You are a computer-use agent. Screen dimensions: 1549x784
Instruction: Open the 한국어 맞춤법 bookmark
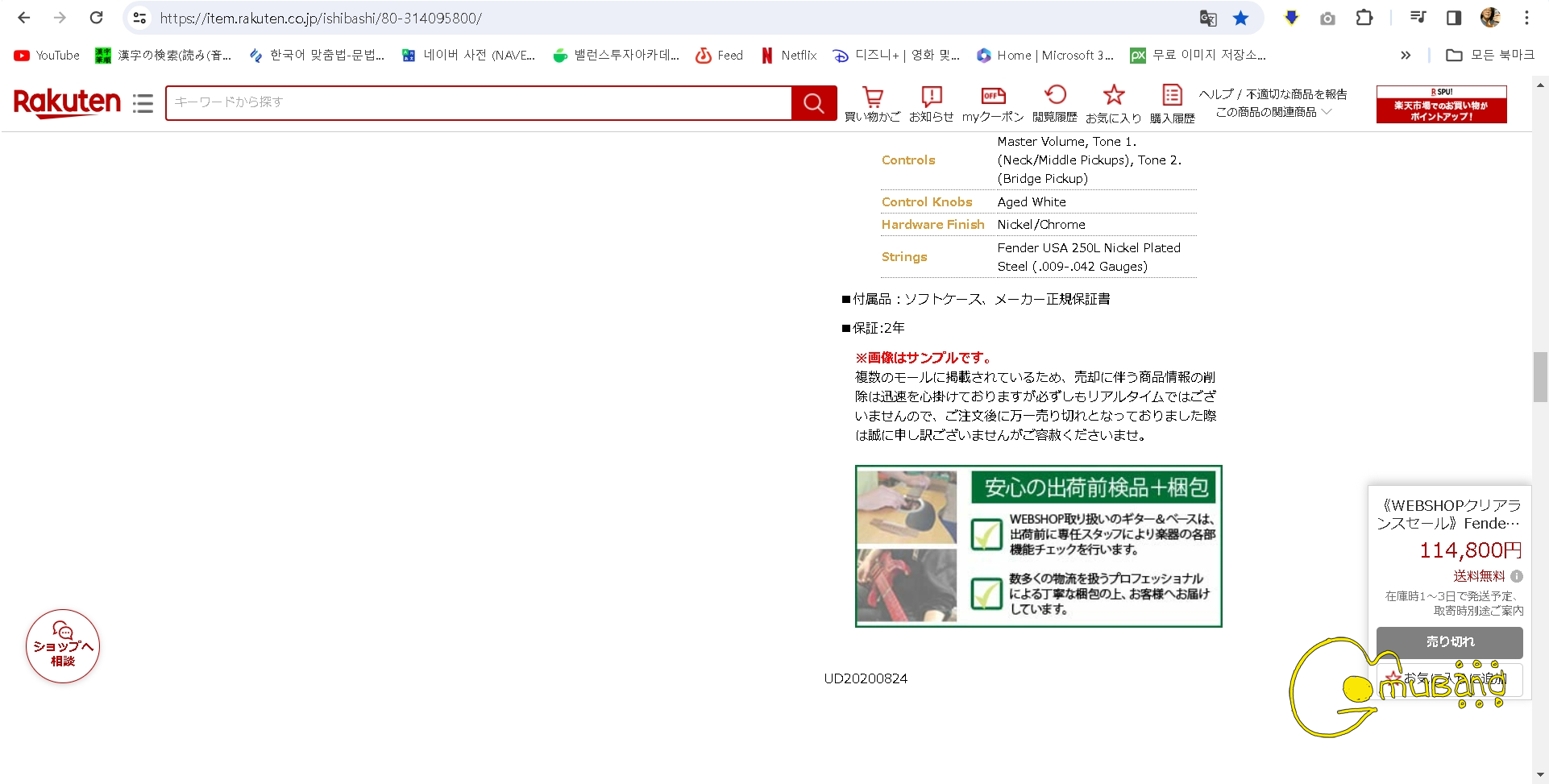point(317,55)
